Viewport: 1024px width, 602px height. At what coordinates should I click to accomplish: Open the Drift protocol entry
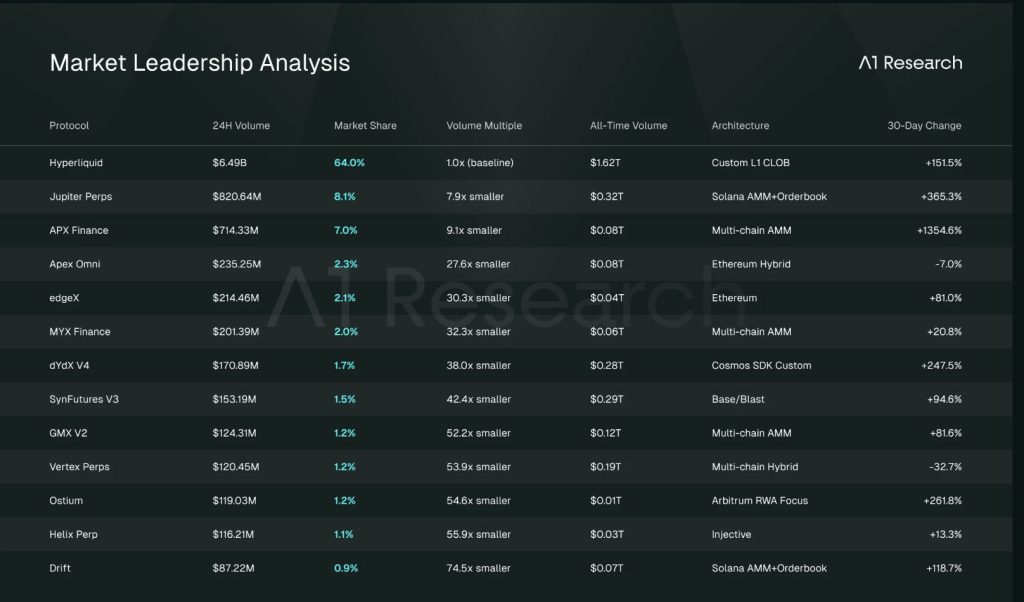[60, 568]
